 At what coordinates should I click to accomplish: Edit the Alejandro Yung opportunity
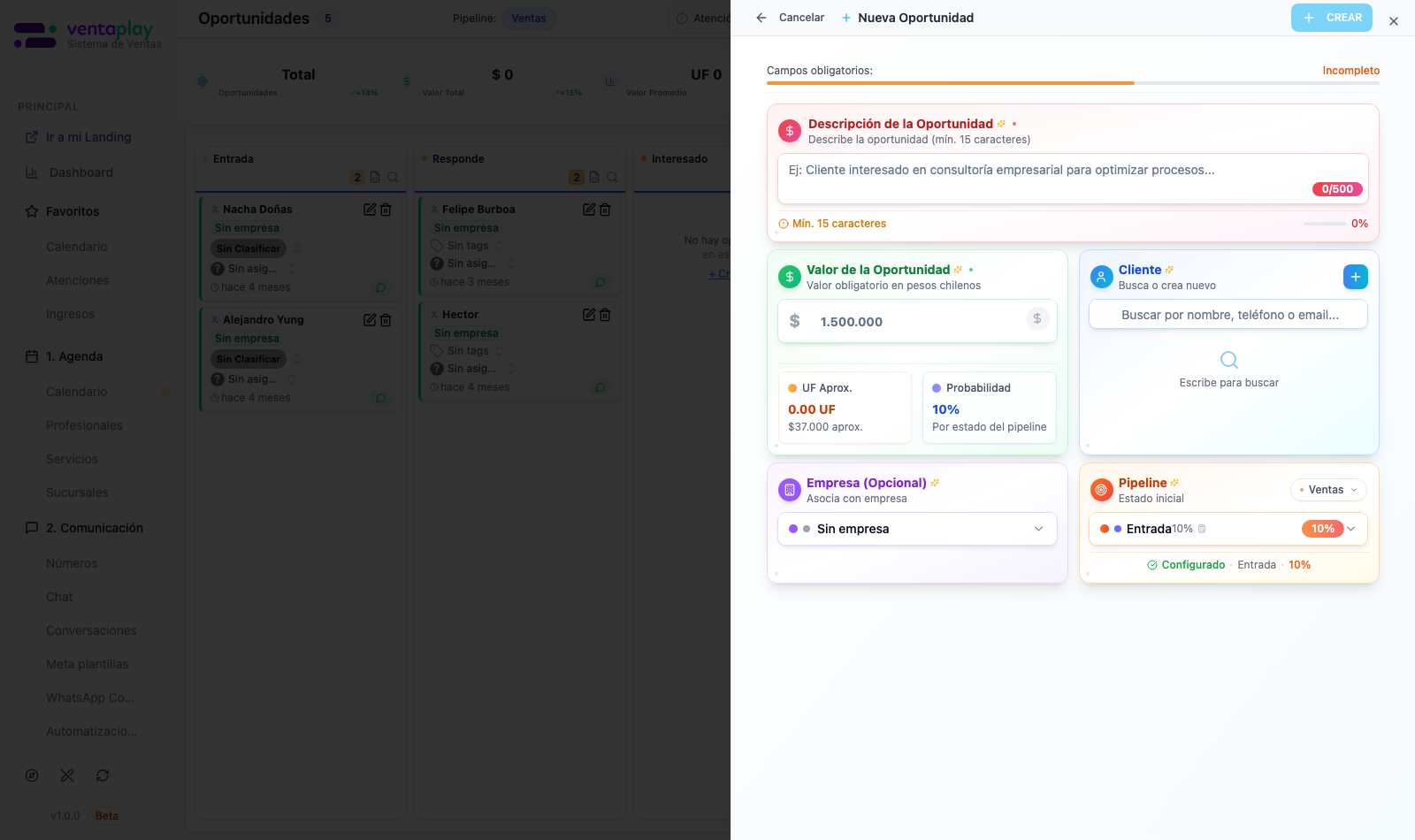click(x=370, y=320)
